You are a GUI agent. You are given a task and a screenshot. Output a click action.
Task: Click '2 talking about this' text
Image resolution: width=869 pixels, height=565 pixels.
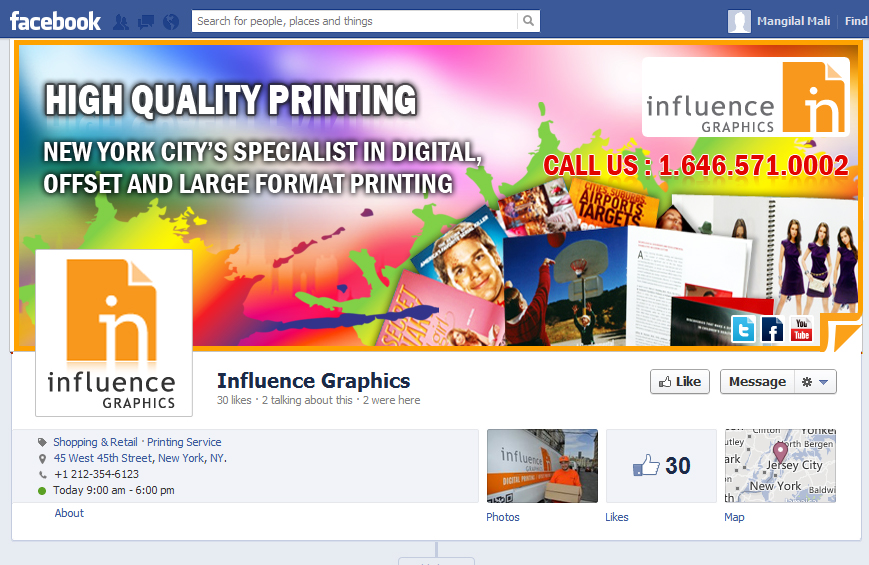click(x=307, y=400)
